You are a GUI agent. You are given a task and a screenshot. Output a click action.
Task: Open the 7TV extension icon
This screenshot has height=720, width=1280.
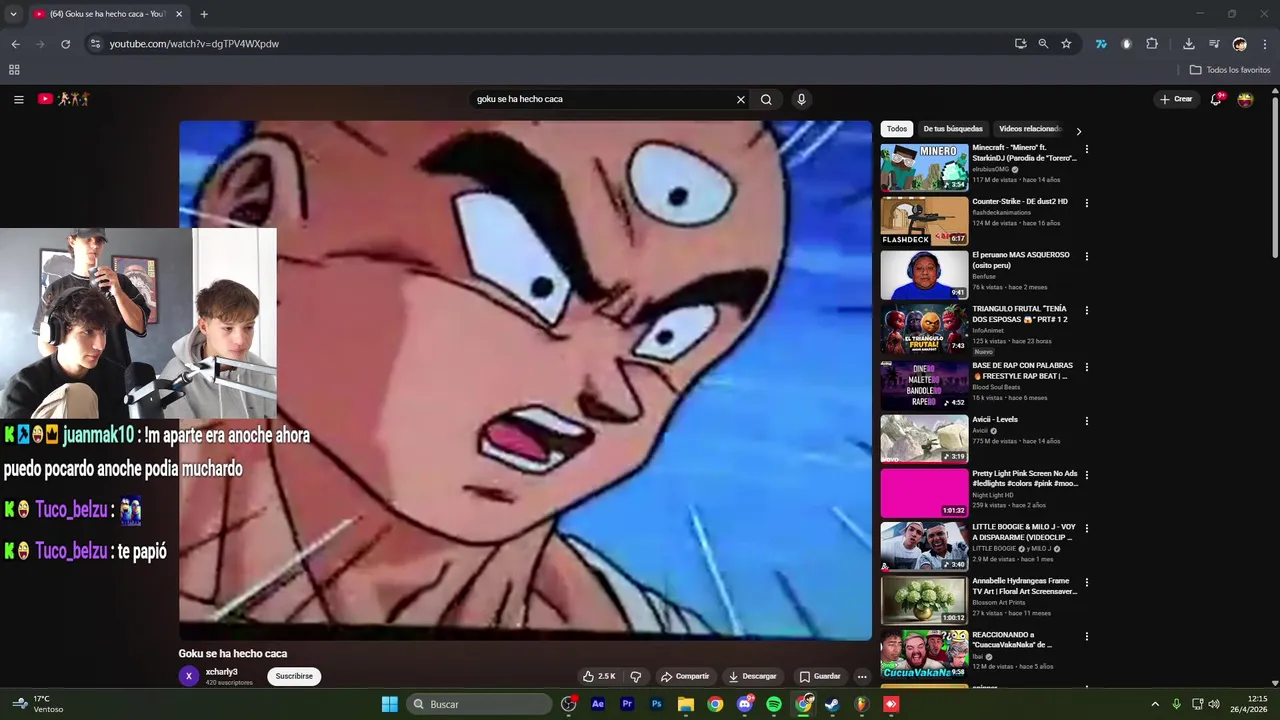[x=1101, y=44]
